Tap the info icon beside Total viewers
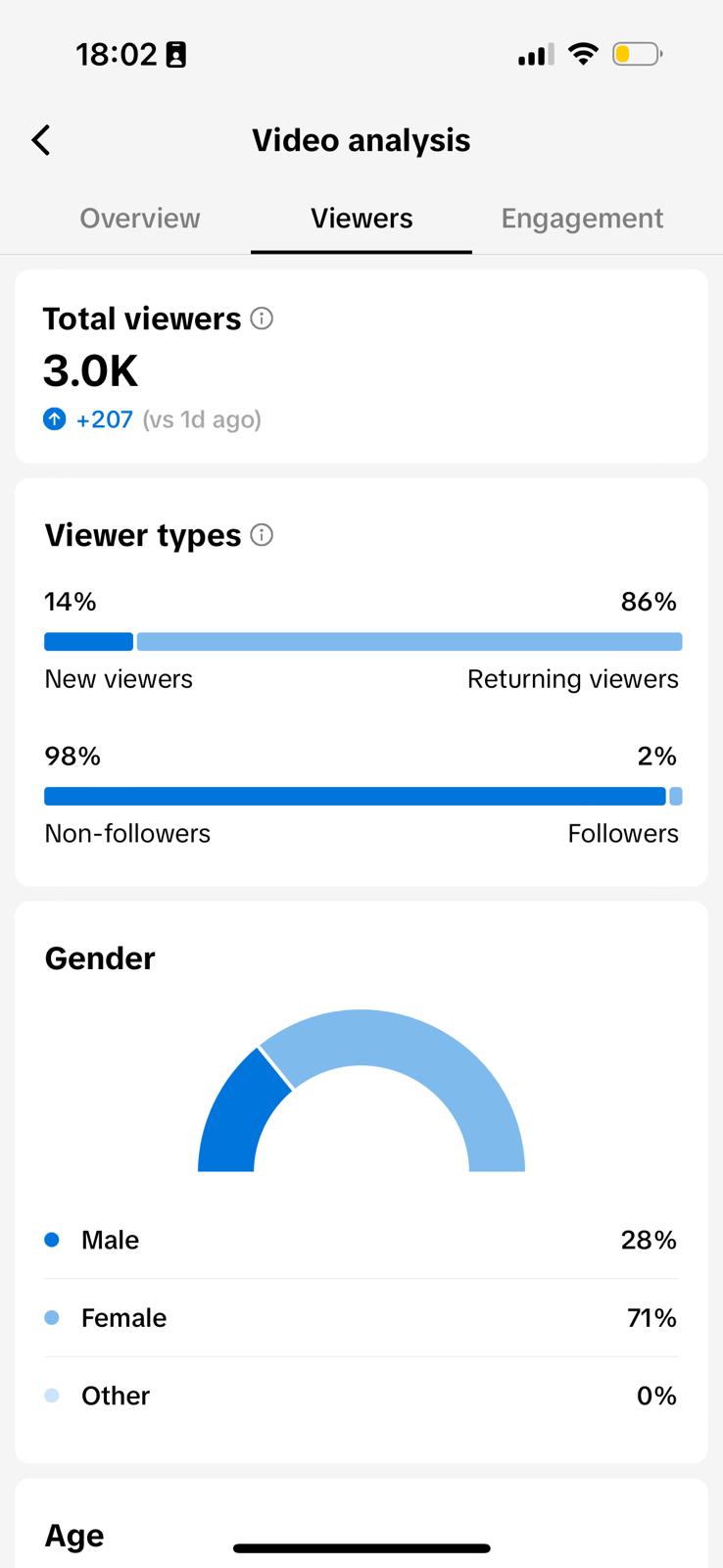The image size is (723, 1568). (x=262, y=318)
